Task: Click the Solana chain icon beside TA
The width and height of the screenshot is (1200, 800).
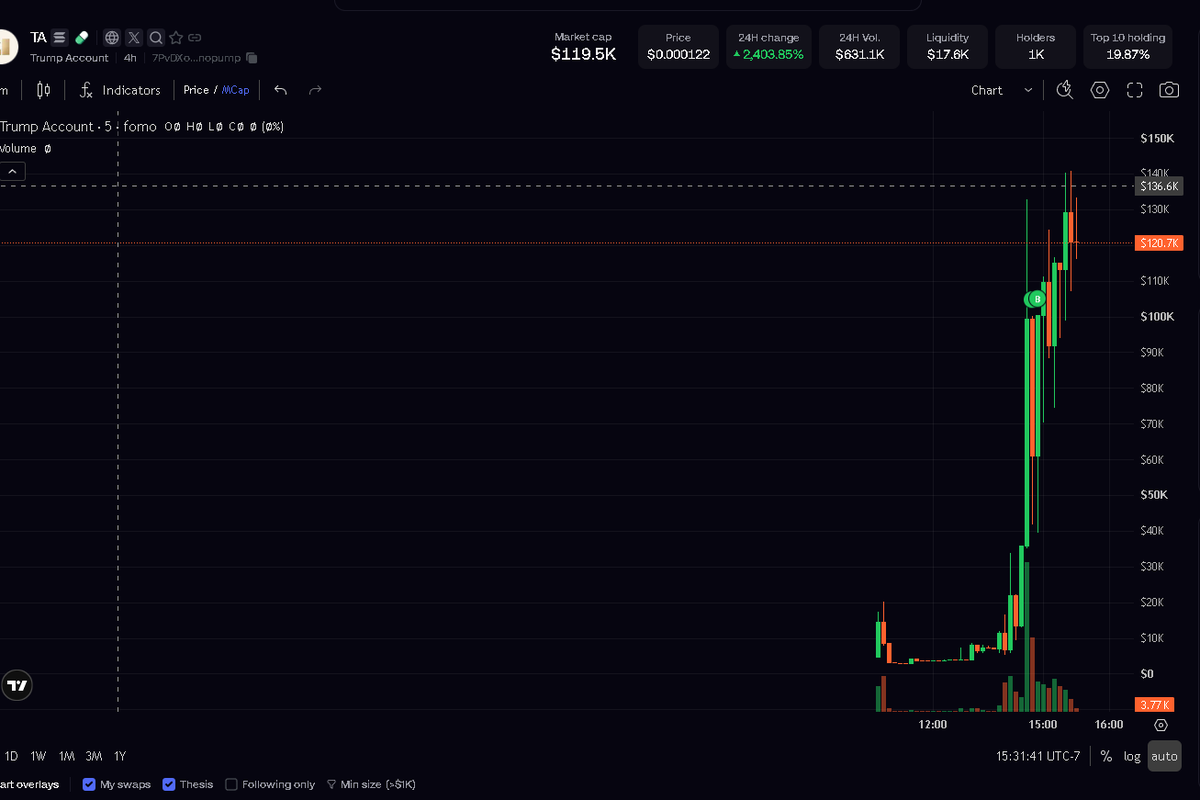Action: click(x=60, y=37)
